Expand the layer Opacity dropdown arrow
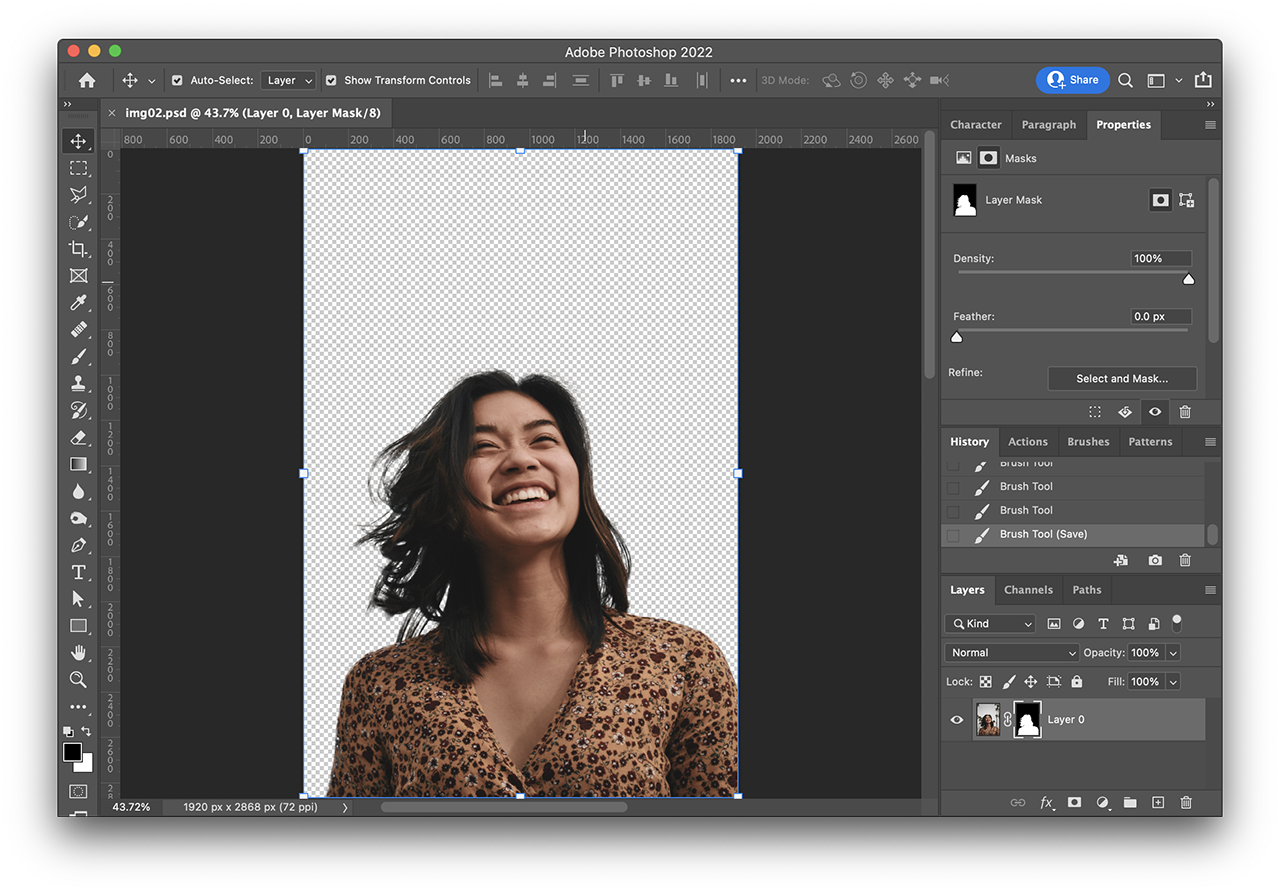The image size is (1280, 893). (x=1173, y=653)
